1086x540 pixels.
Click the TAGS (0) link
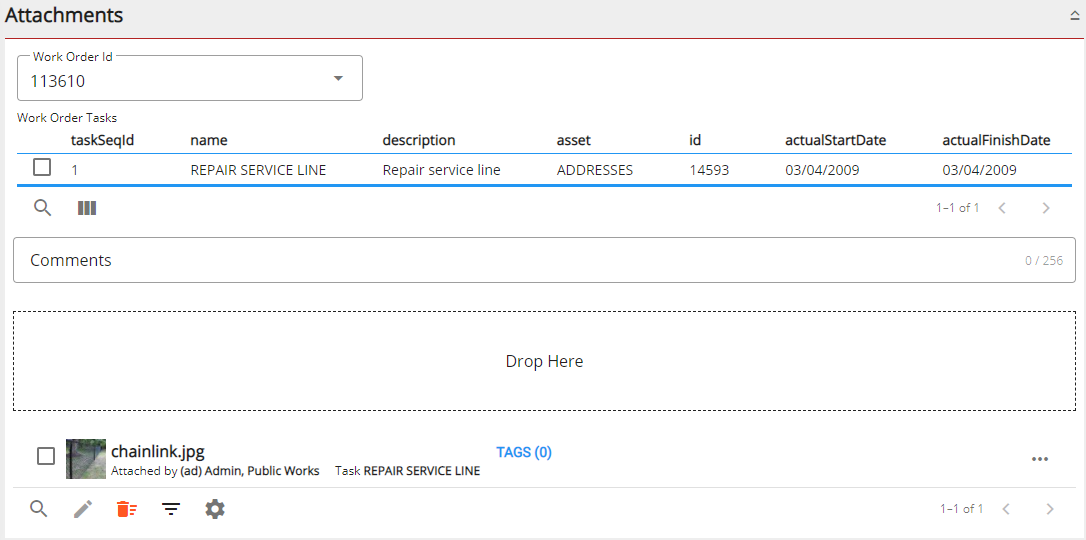[524, 452]
